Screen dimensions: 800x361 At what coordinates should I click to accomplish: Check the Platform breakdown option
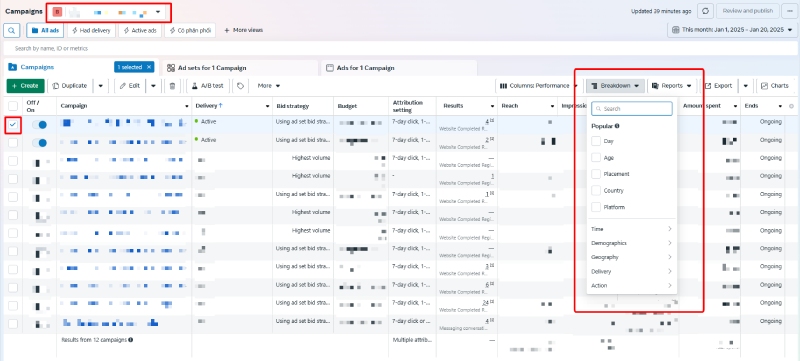pos(595,207)
